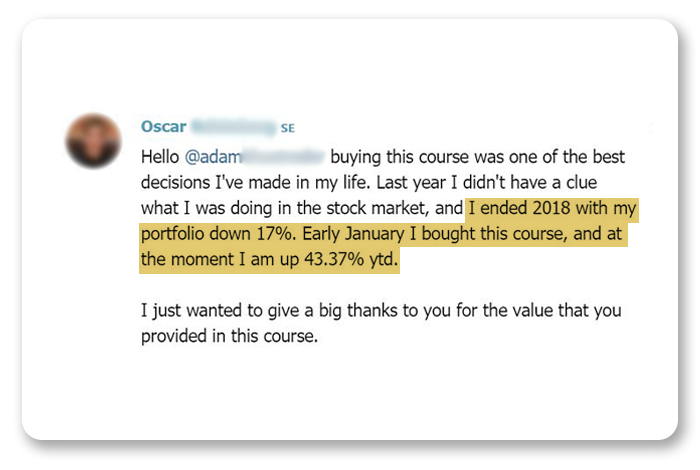Open the @adam mention link
Screen dimensions: 700x470
coord(213,157)
